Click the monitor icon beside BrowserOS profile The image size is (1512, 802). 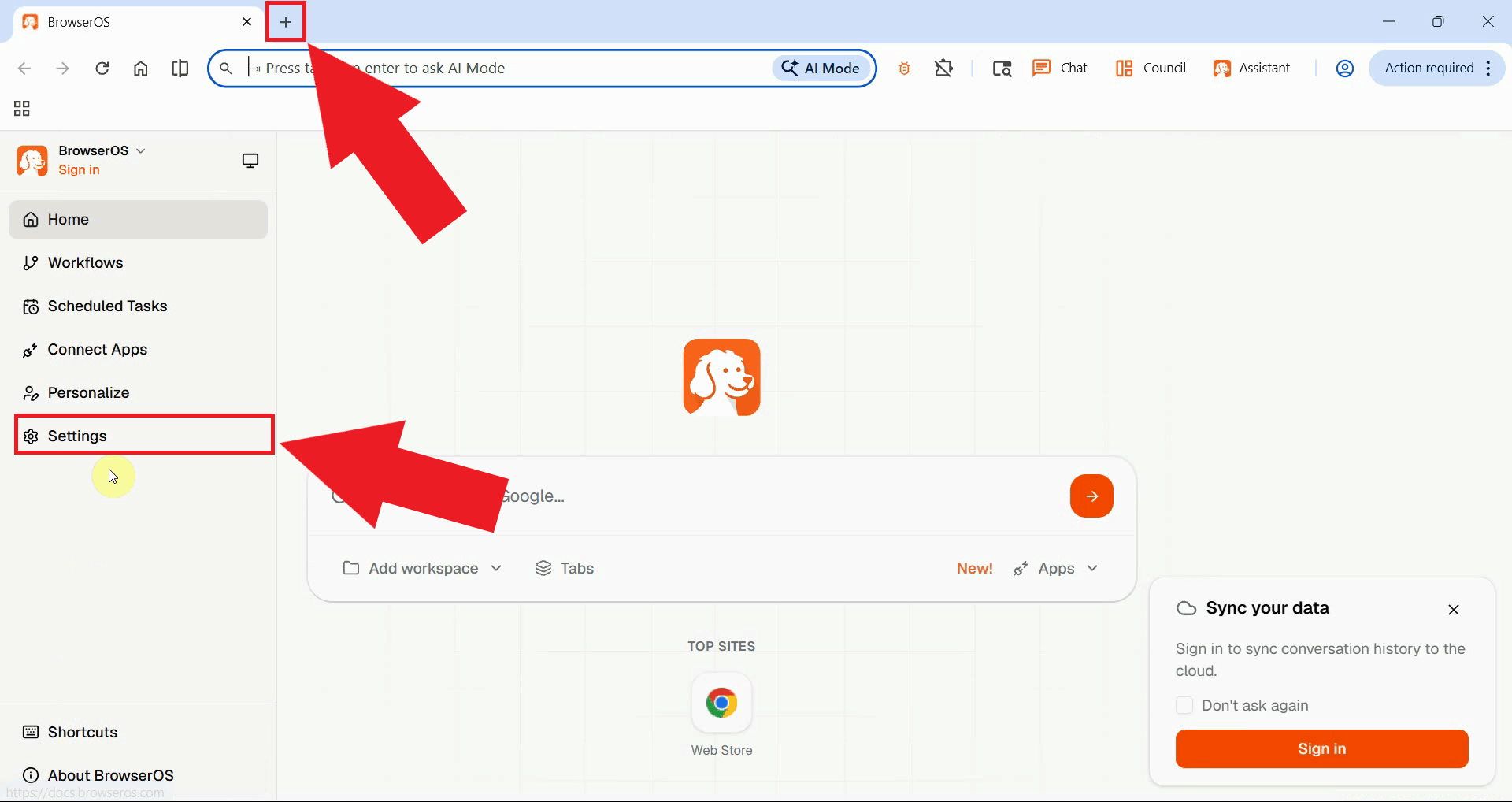click(250, 160)
